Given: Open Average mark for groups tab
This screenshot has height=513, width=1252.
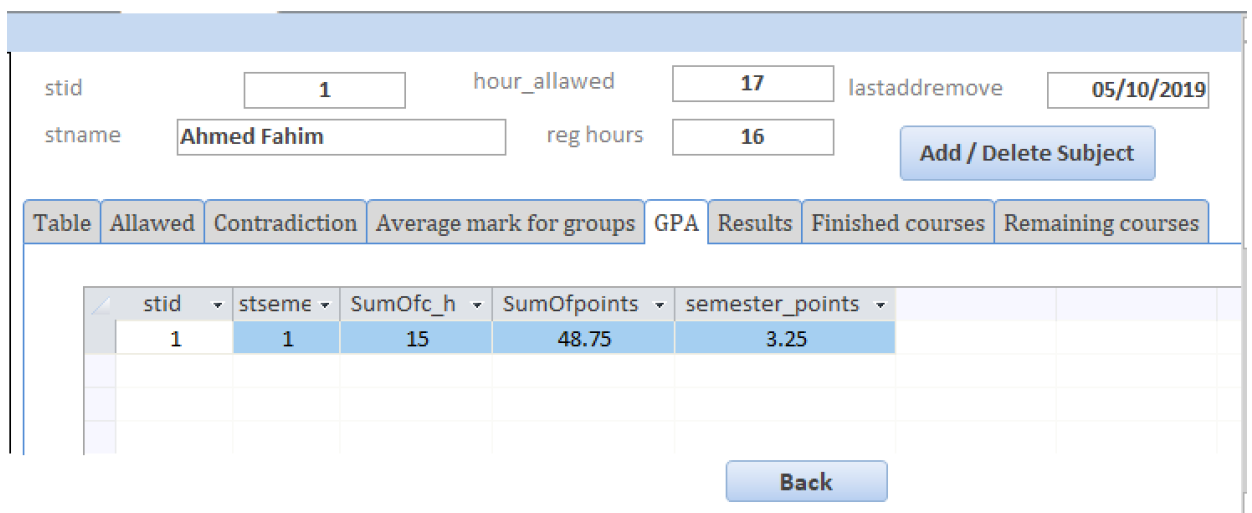Looking at the screenshot, I should tap(505, 222).
